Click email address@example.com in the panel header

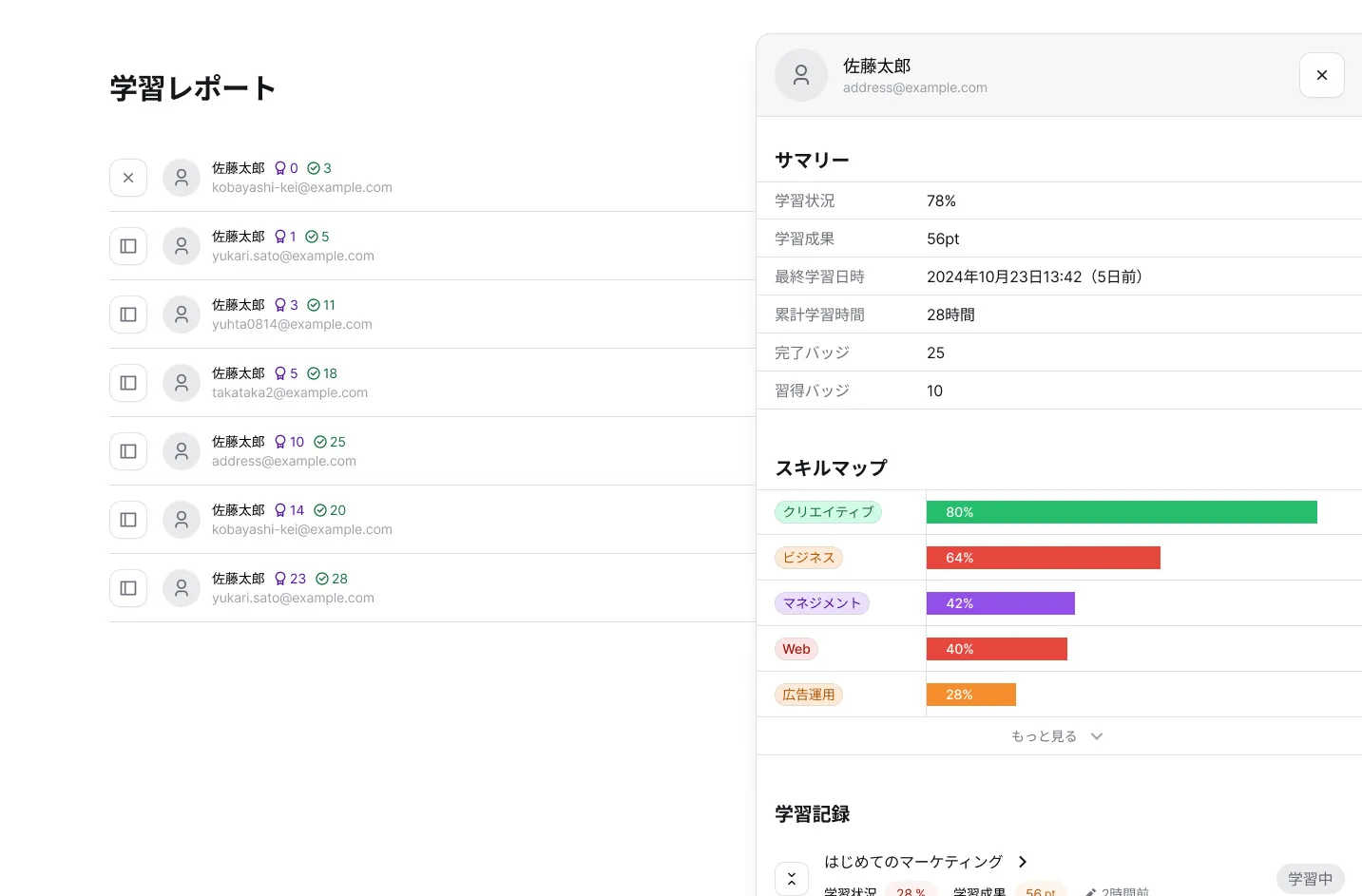coord(914,87)
